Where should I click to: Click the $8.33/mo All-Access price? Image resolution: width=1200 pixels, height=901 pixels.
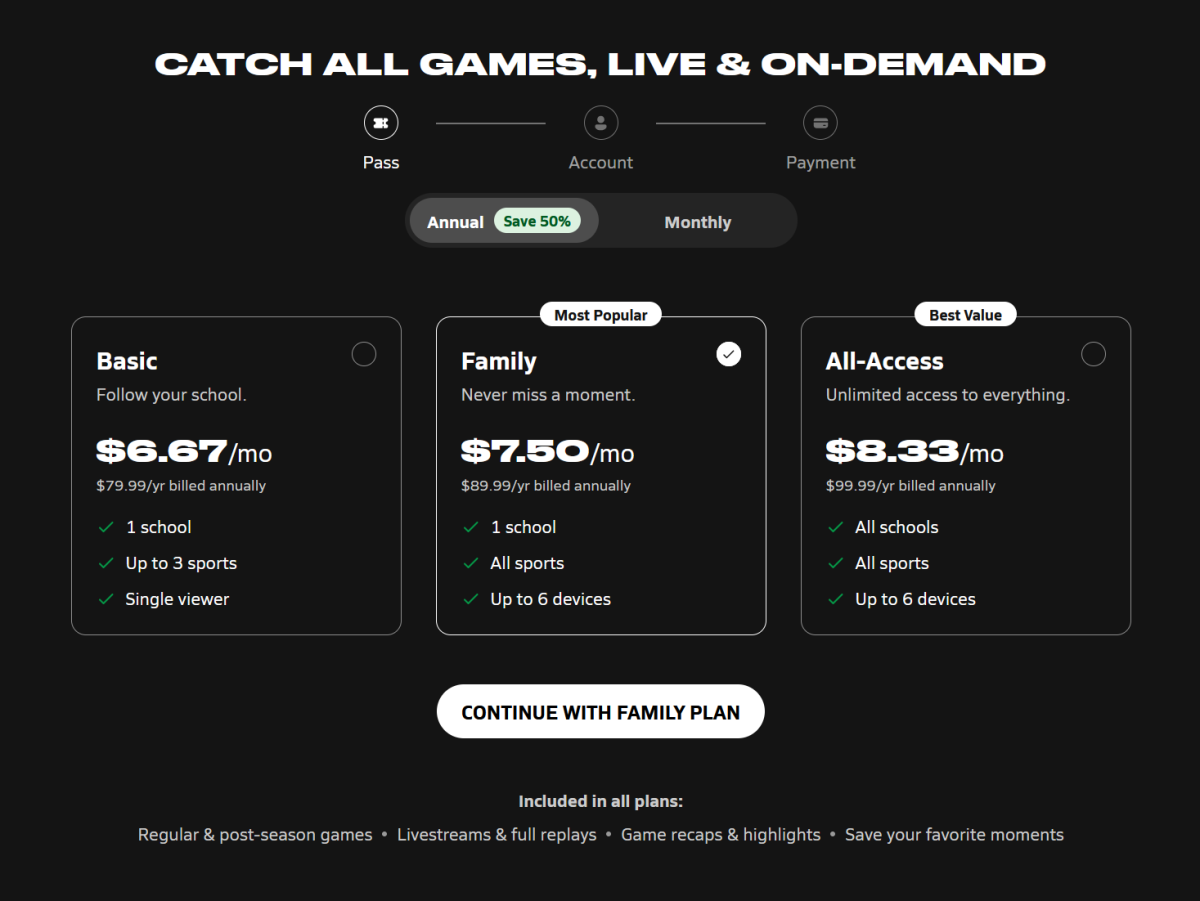[x=914, y=452]
